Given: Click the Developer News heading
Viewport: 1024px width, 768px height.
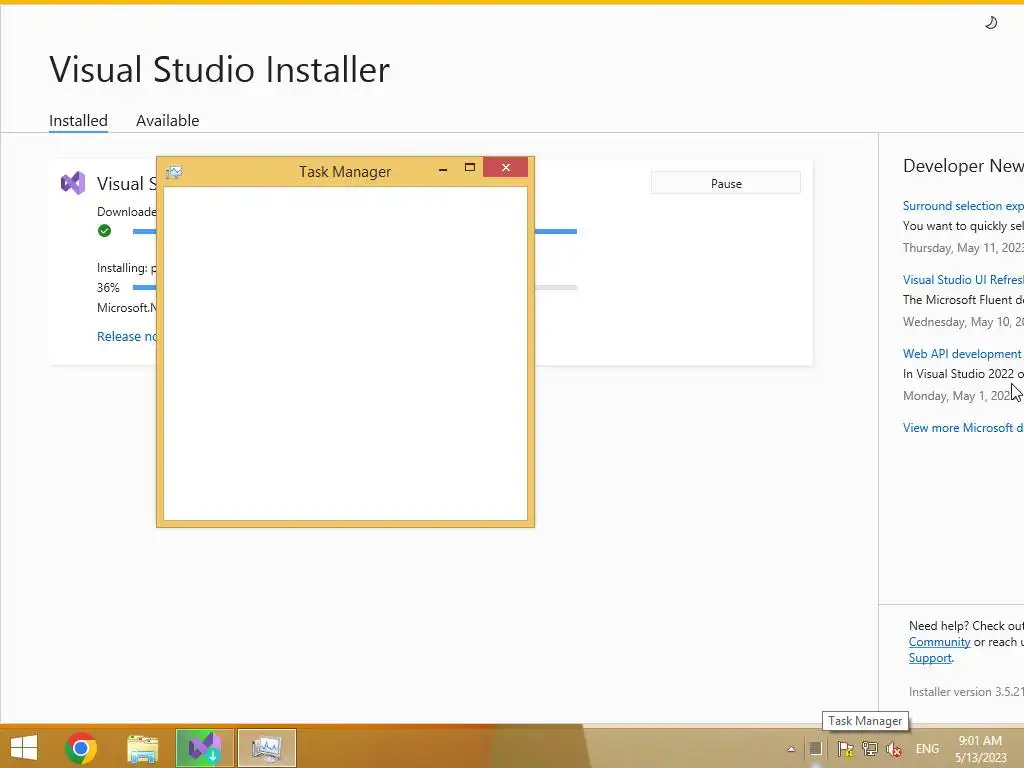Looking at the screenshot, I should [963, 166].
